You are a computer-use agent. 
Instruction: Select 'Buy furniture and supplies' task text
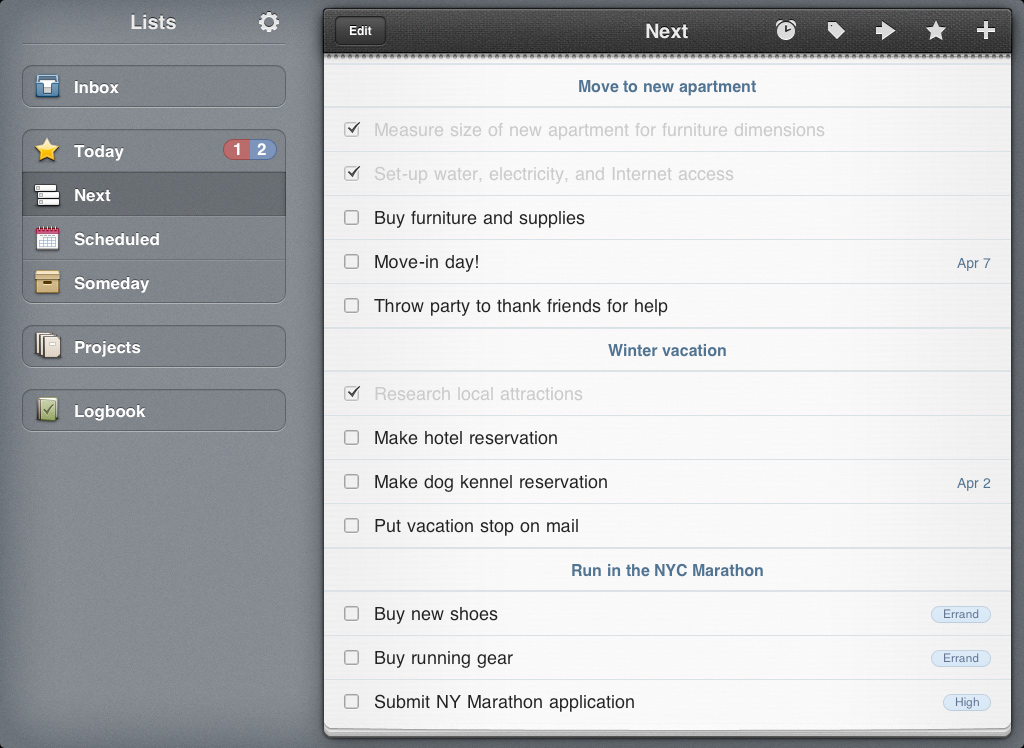click(x=479, y=218)
